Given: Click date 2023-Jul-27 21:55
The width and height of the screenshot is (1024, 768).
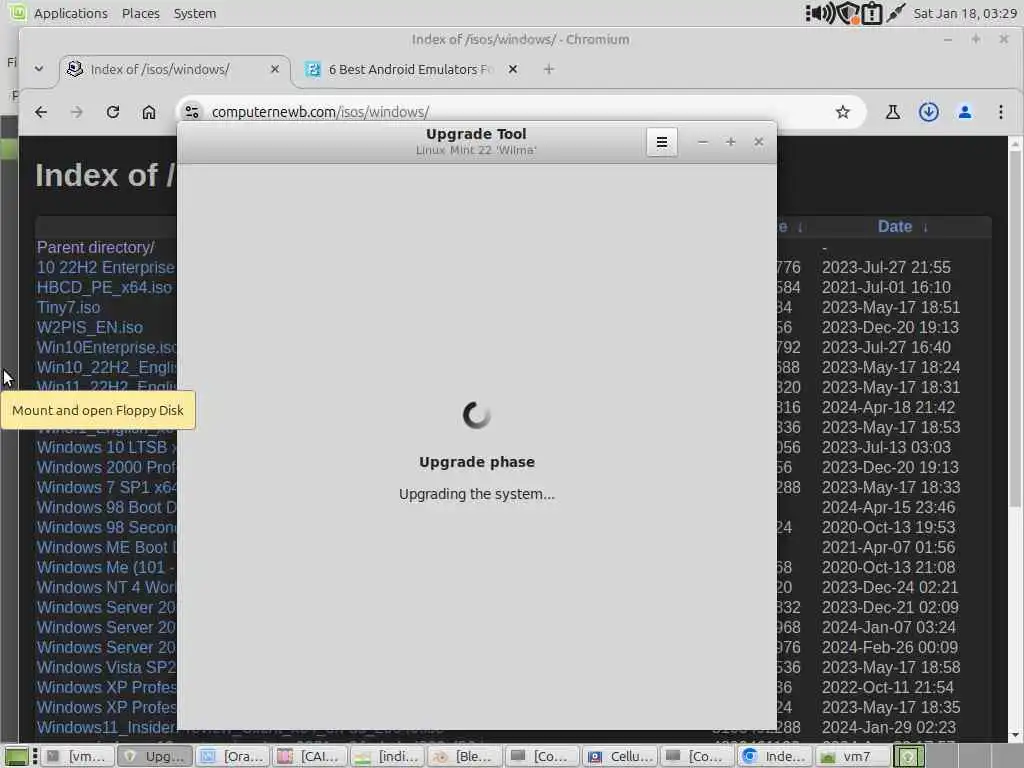Looking at the screenshot, I should tap(886, 267).
